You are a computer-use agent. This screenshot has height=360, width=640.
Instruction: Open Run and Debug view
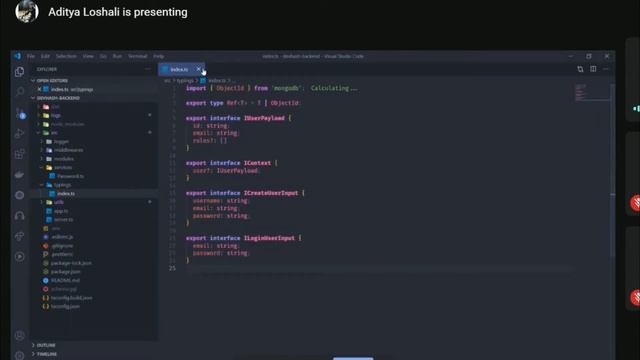pyautogui.click(x=19, y=133)
